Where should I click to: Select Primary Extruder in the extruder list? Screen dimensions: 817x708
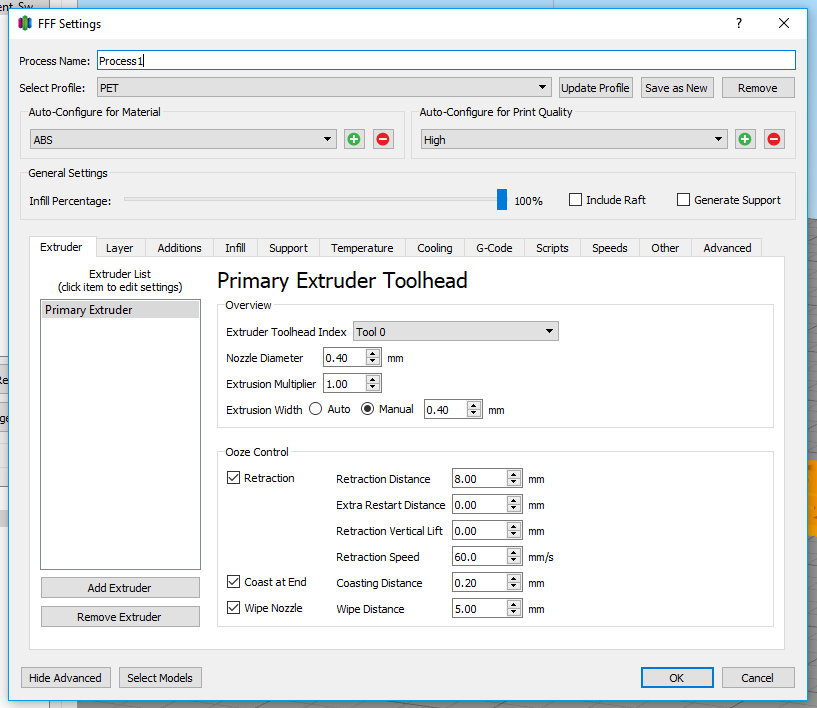point(120,310)
